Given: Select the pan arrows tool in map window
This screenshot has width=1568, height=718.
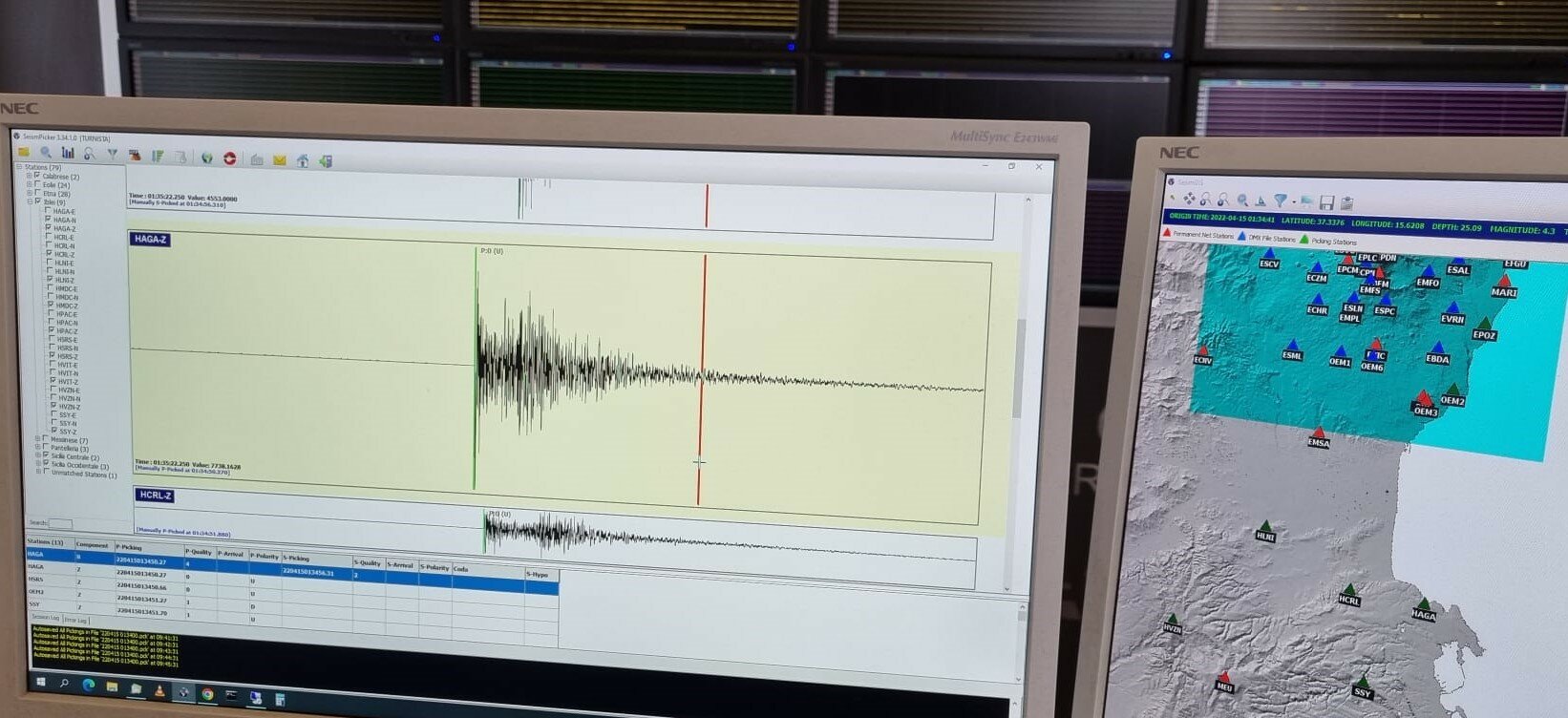Looking at the screenshot, I should coord(1189,199).
